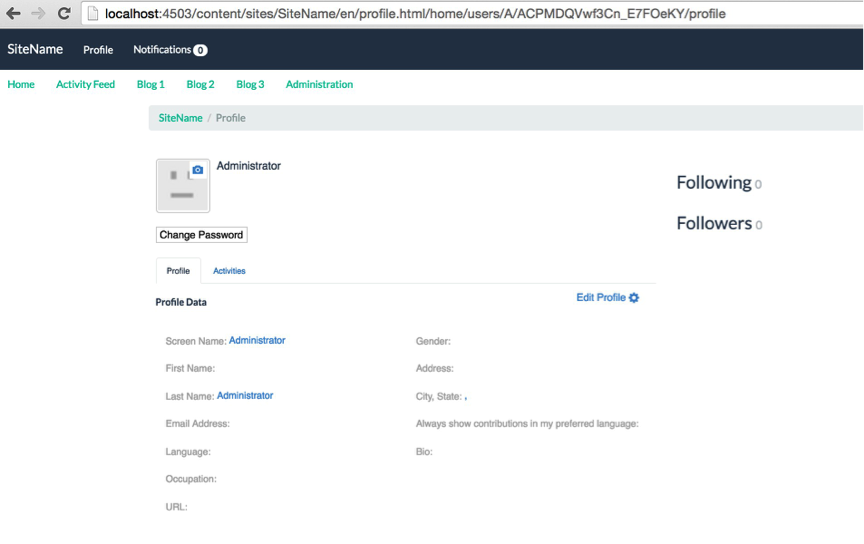Open the Blog 1 page
Viewport: 864px width, 544px height.
point(150,85)
